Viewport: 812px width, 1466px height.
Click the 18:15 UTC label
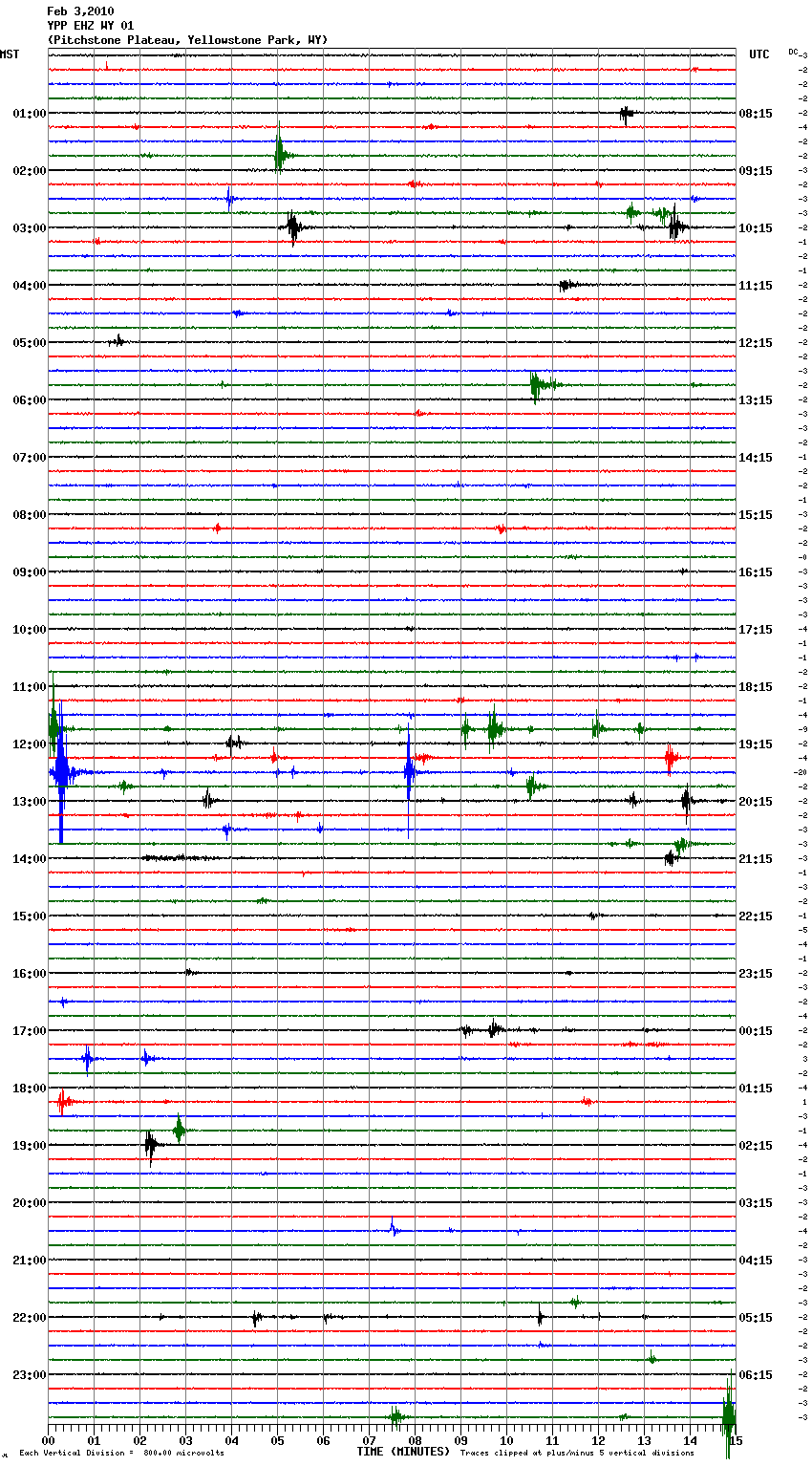[756, 687]
